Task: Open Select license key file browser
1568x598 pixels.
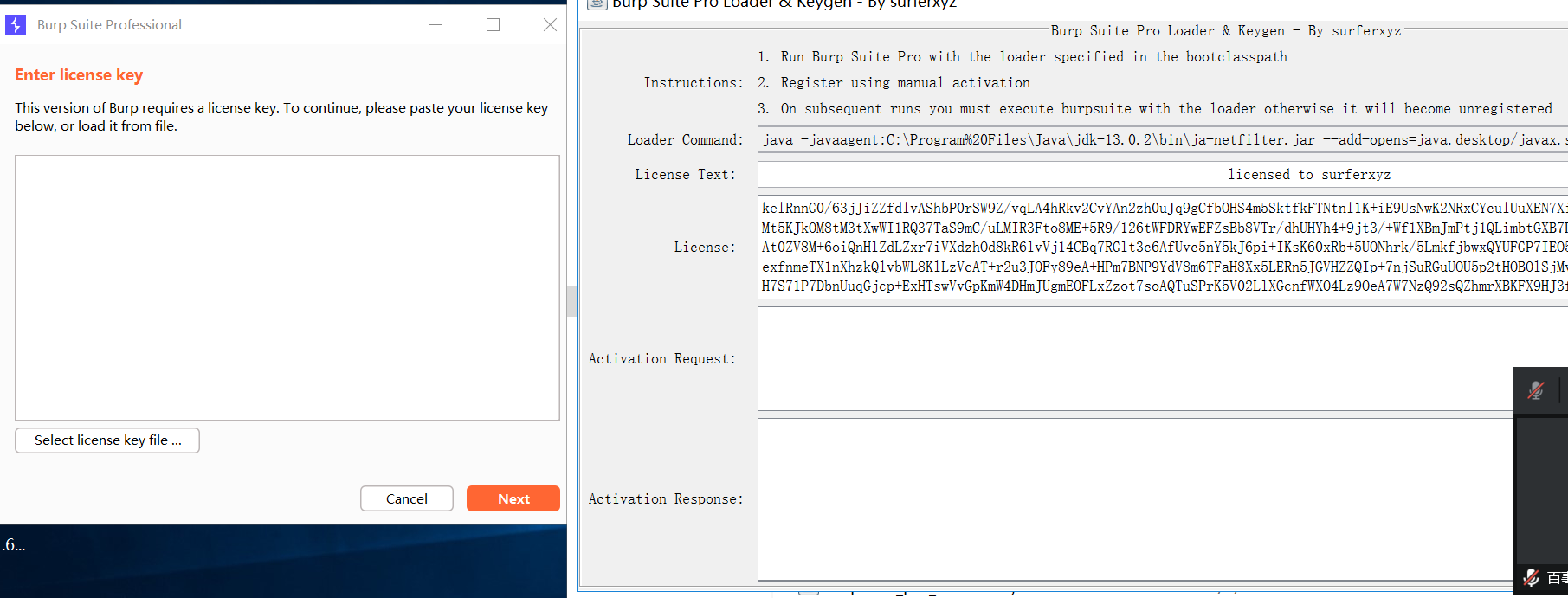Action: click(107, 440)
